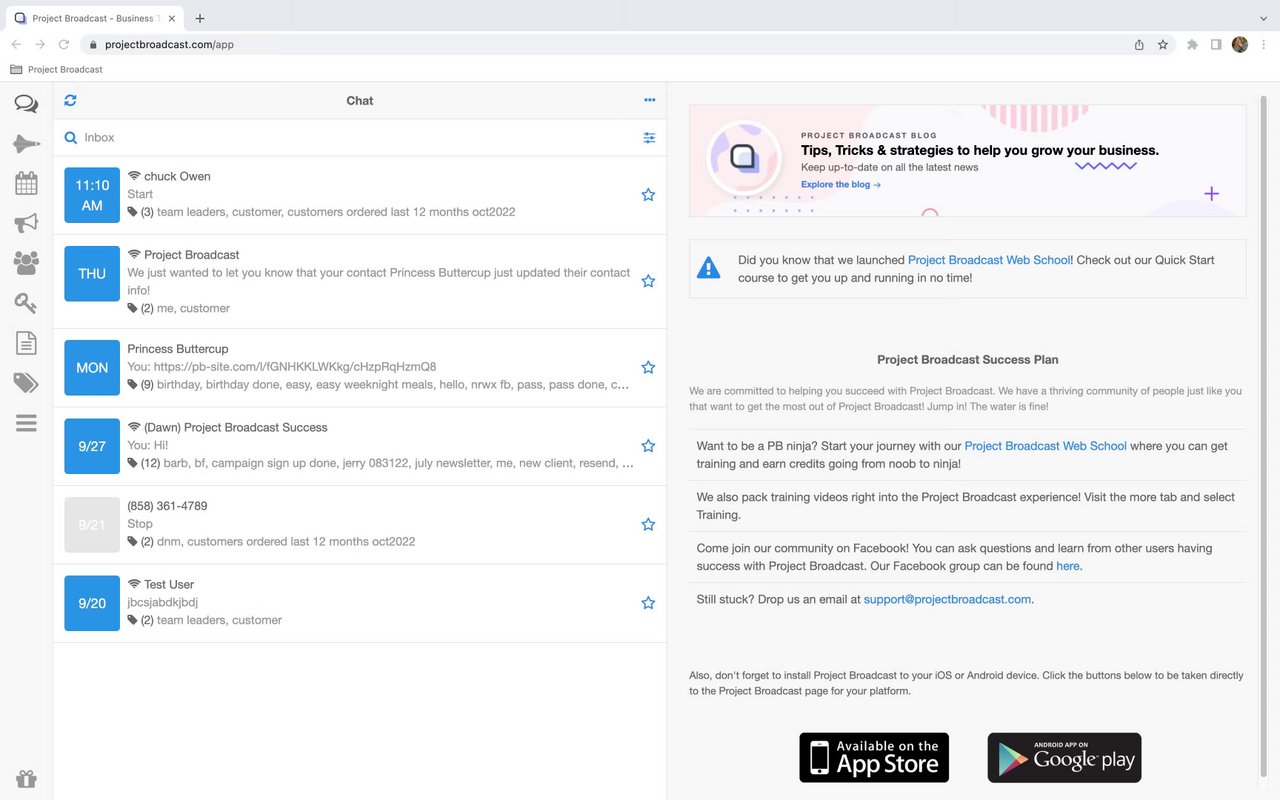
Task: Star the (Dawn) Project Broadcast Success chat
Action: point(648,446)
